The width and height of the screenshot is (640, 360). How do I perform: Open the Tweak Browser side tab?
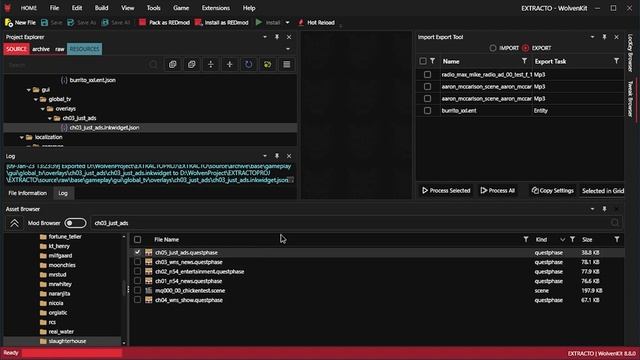[631, 99]
